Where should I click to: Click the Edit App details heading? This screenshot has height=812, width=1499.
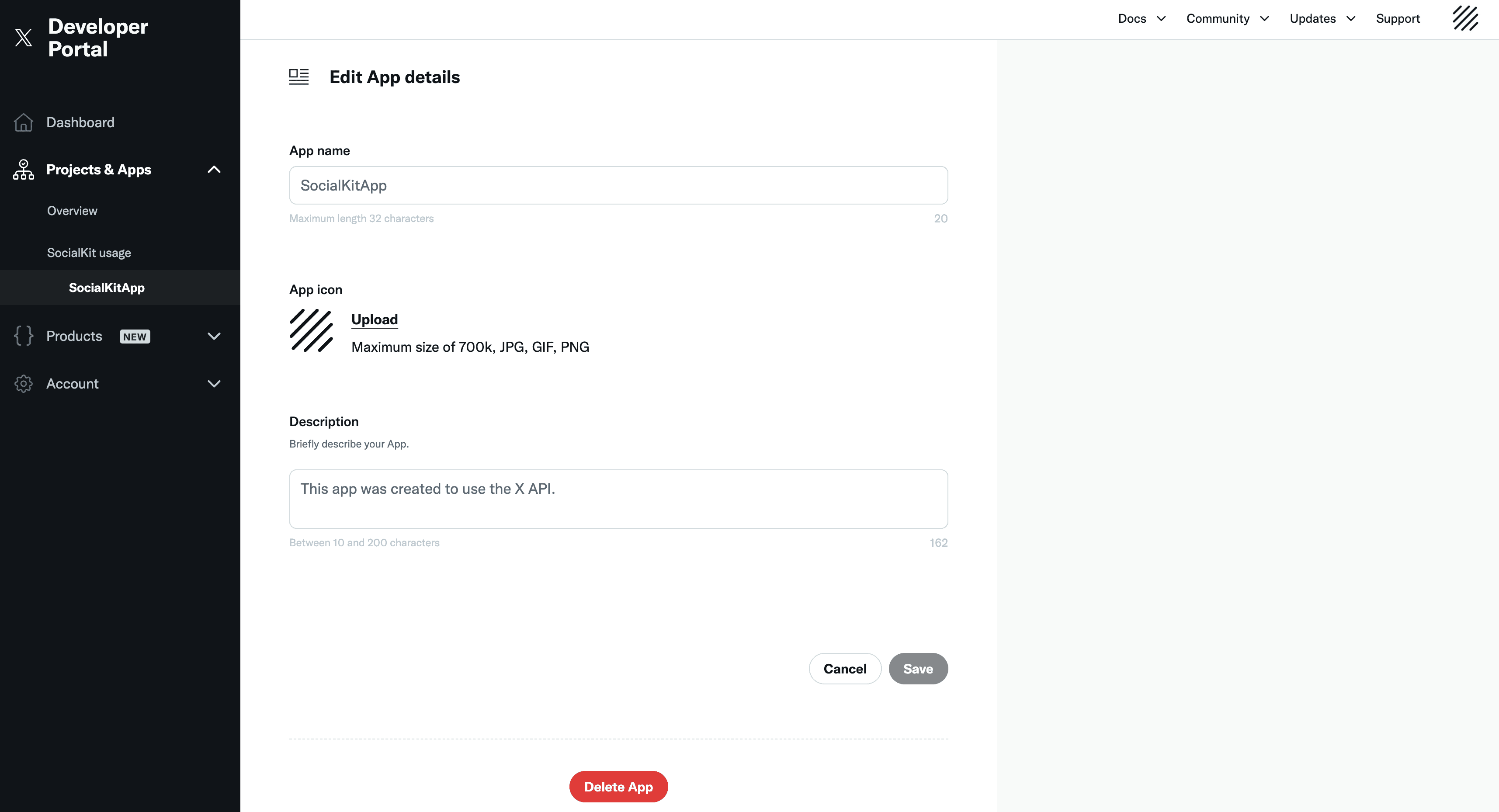[395, 77]
